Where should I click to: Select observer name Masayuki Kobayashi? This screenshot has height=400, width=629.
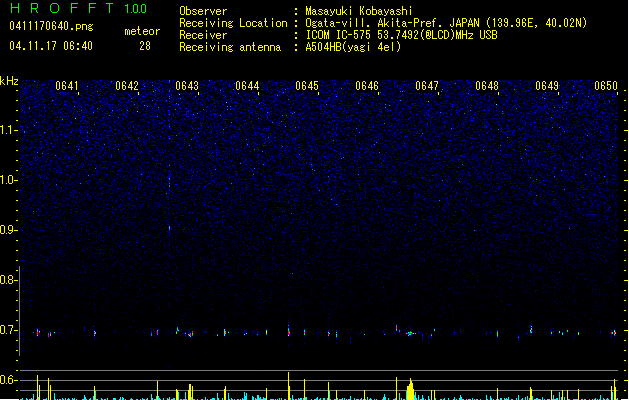tap(359, 11)
